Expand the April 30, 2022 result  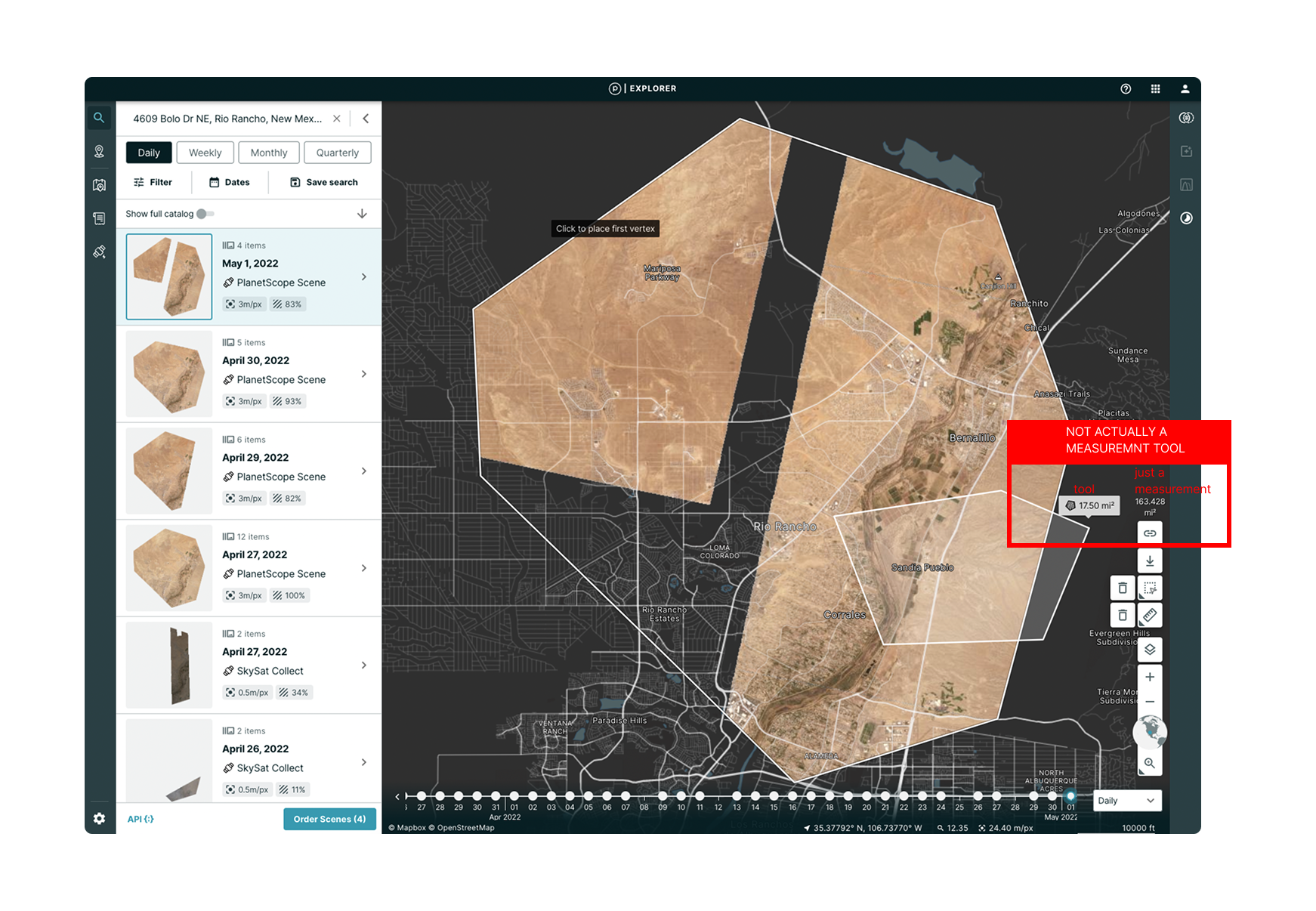coord(364,374)
